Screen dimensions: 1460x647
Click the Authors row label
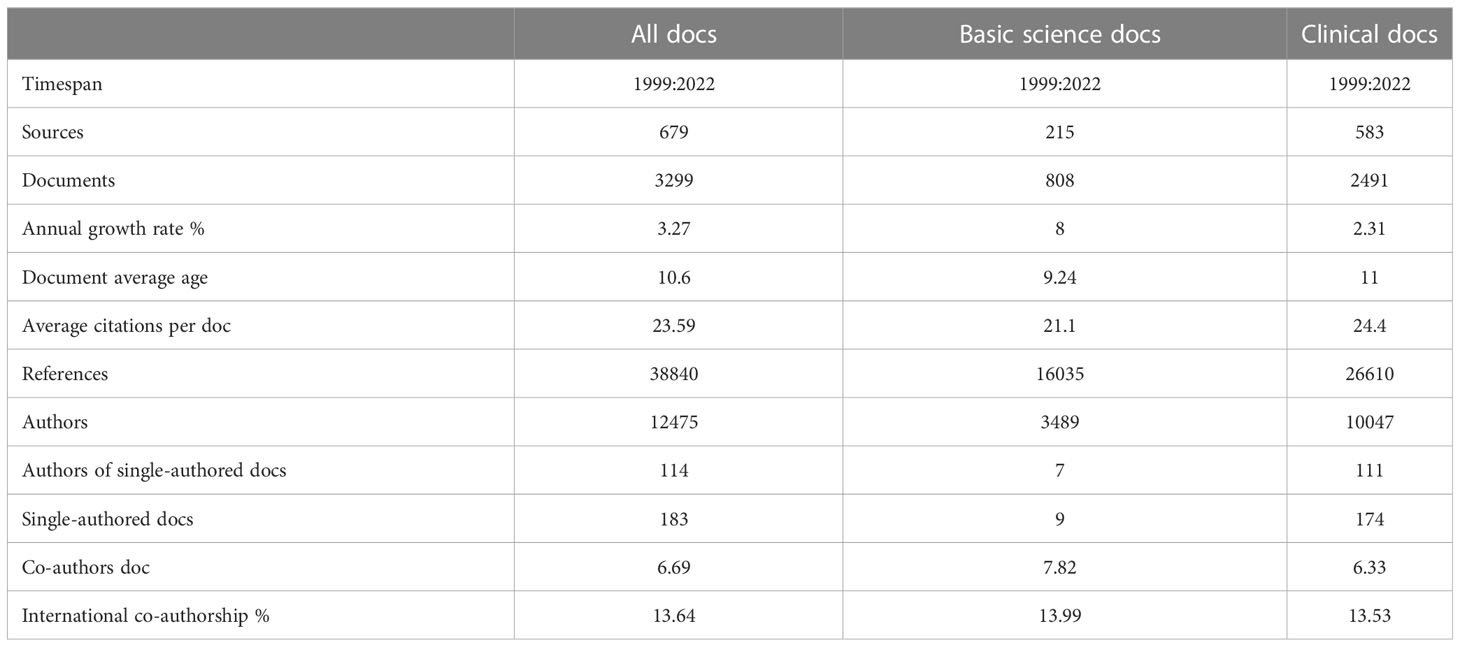55,422
